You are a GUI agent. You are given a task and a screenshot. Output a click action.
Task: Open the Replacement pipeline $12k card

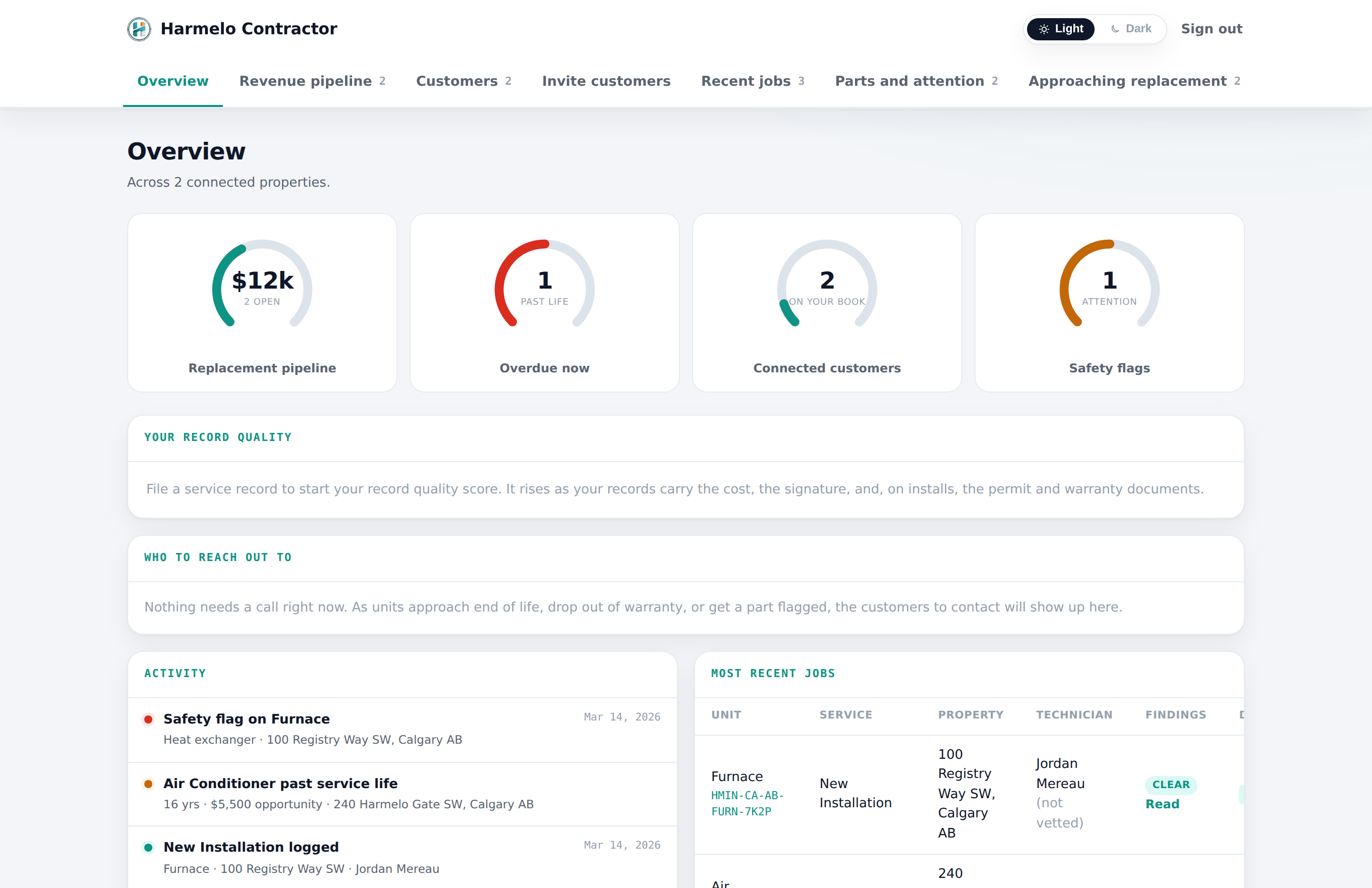262,303
